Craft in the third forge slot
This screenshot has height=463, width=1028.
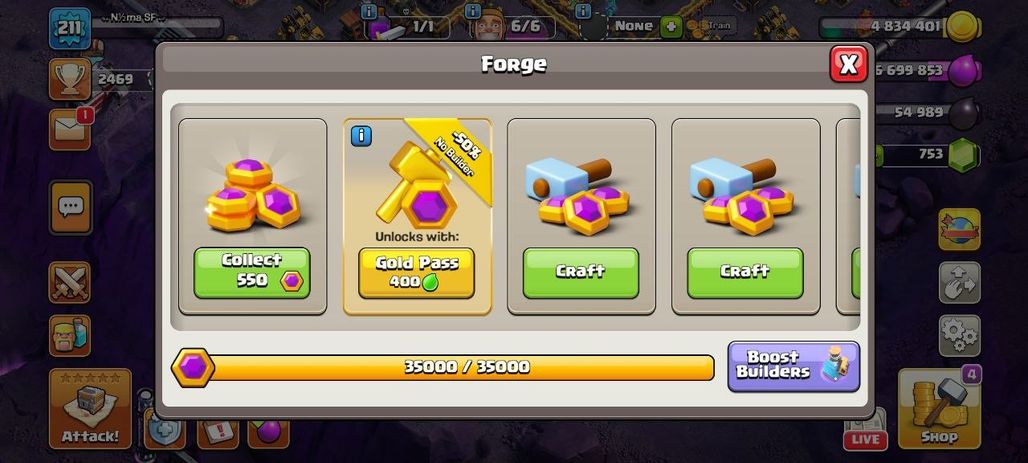[580, 273]
